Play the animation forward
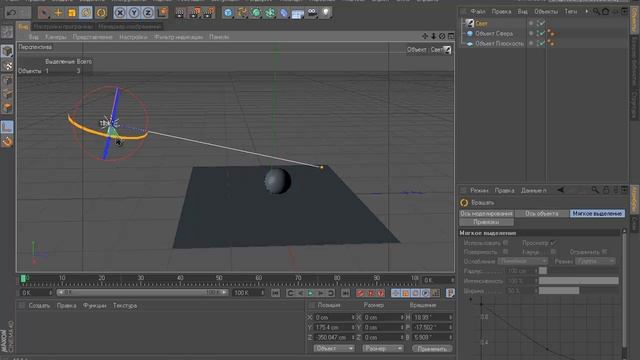 click(x=311, y=293)
